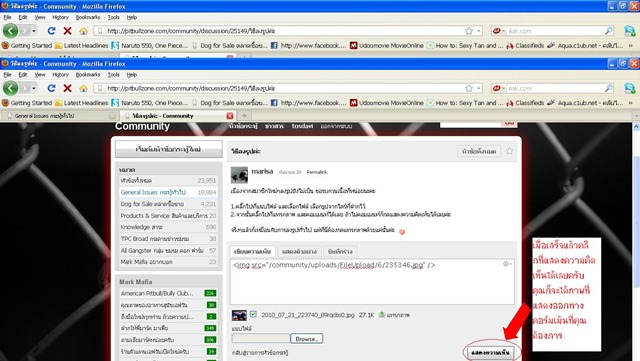The height and width of the screenshot is (361, 640).
Task: Click marisa's avatar picture
Action: (x=239, y=175)
